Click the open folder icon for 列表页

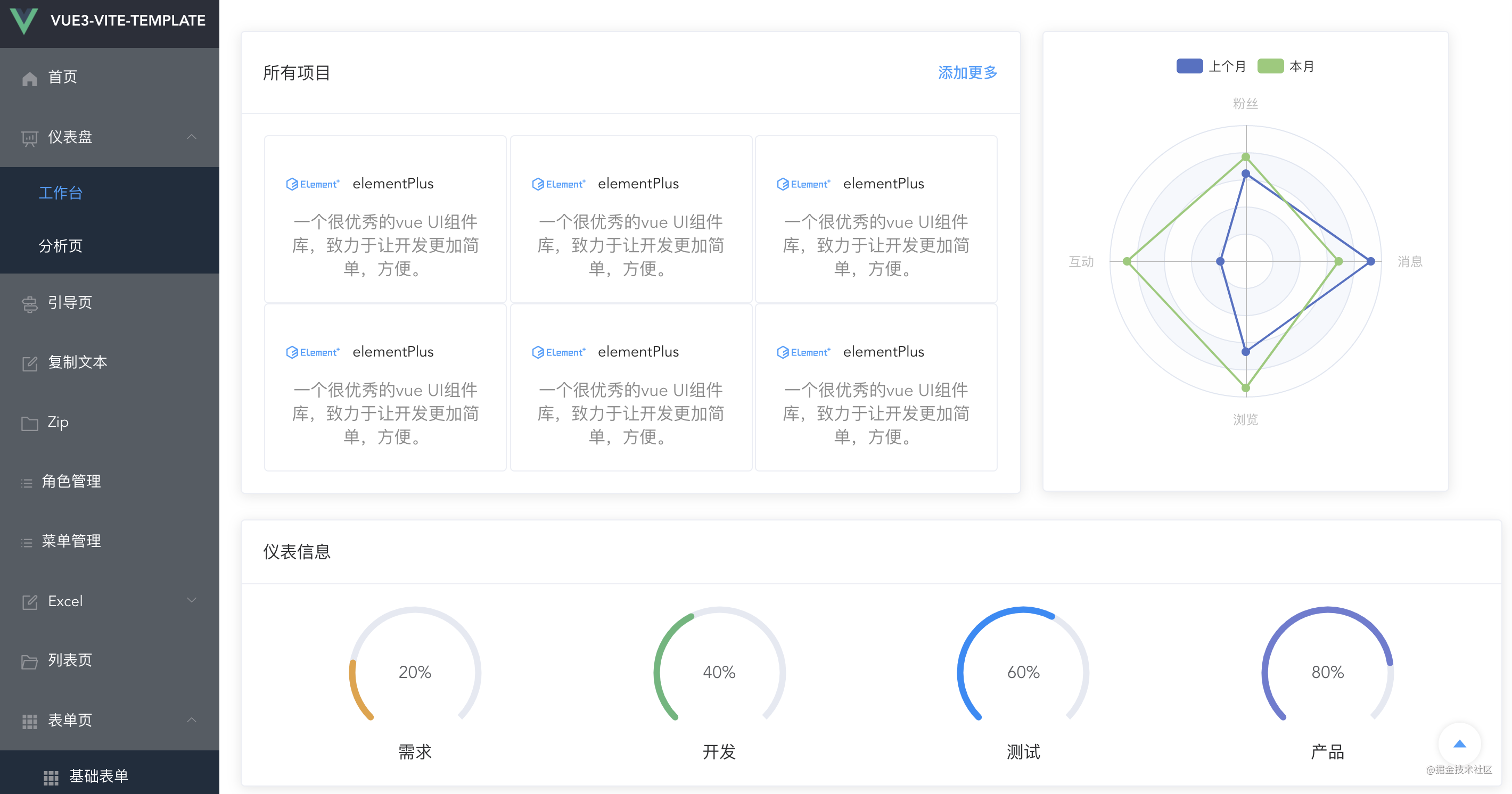coord(29,662)
